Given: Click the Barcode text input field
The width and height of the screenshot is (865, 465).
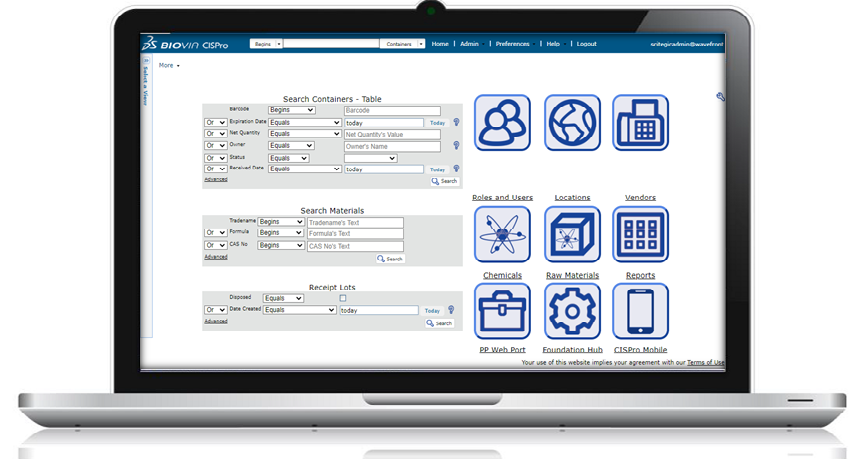Looking at the screenshot, I should pos(392,111).
